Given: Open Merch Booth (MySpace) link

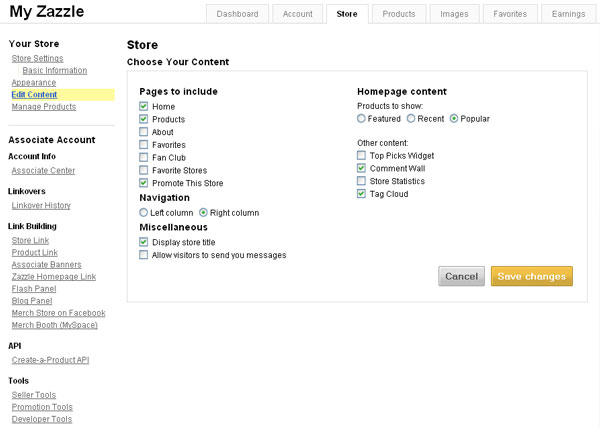Looking at the screenshot, I should pyautogui.click(x=54, y=325).
